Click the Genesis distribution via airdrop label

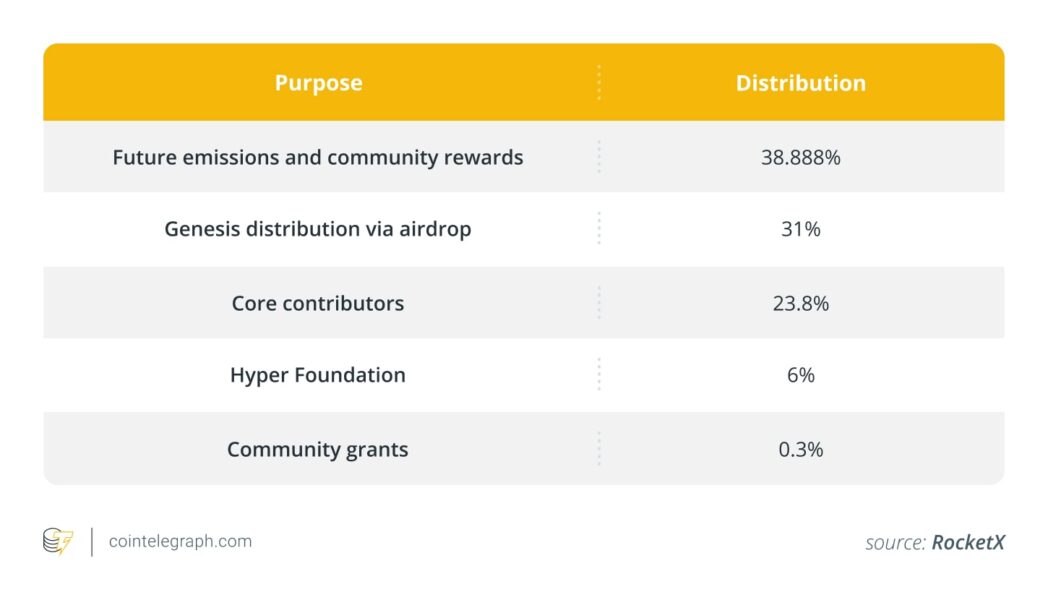(x=318, y=229)
